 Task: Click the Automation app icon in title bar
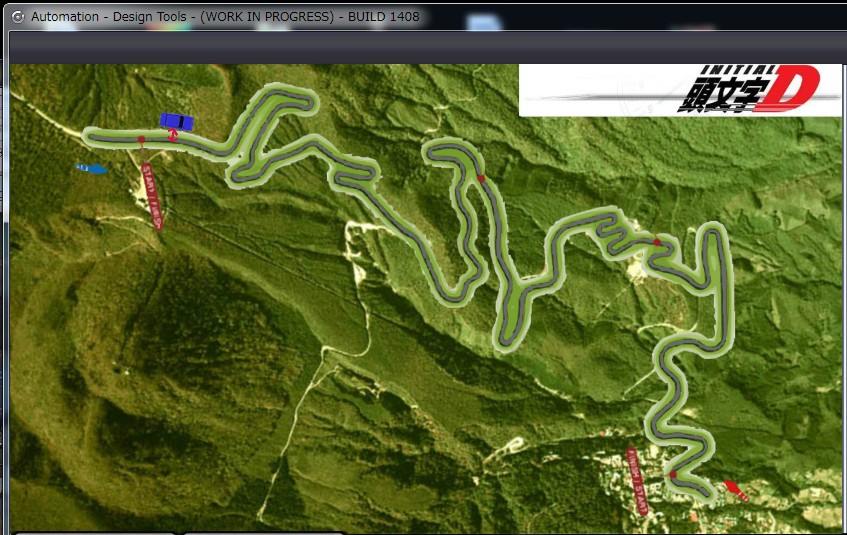(17, 17)
